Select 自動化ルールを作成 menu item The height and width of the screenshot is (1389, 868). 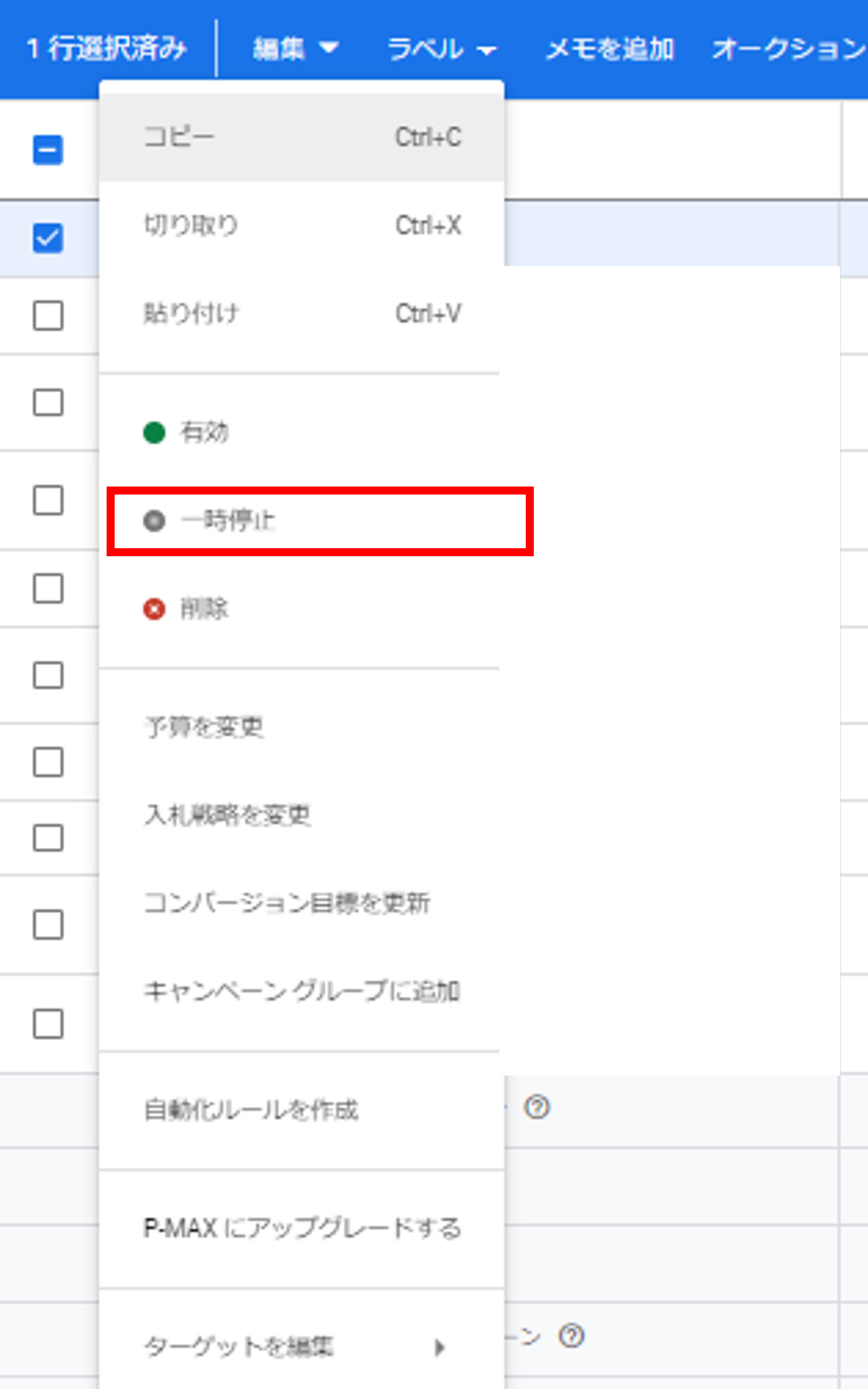(301, 1110)
